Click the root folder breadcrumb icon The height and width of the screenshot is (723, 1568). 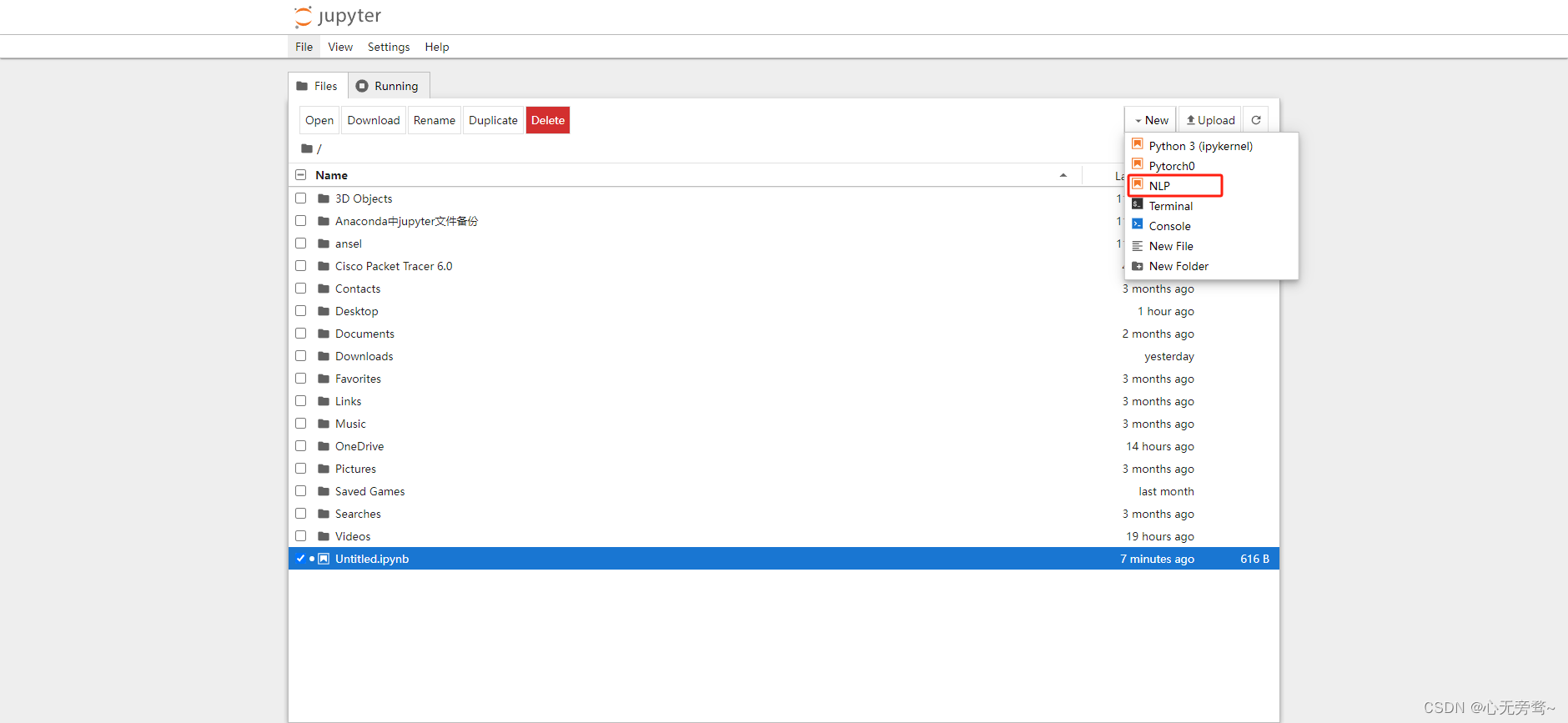point(307,148)
